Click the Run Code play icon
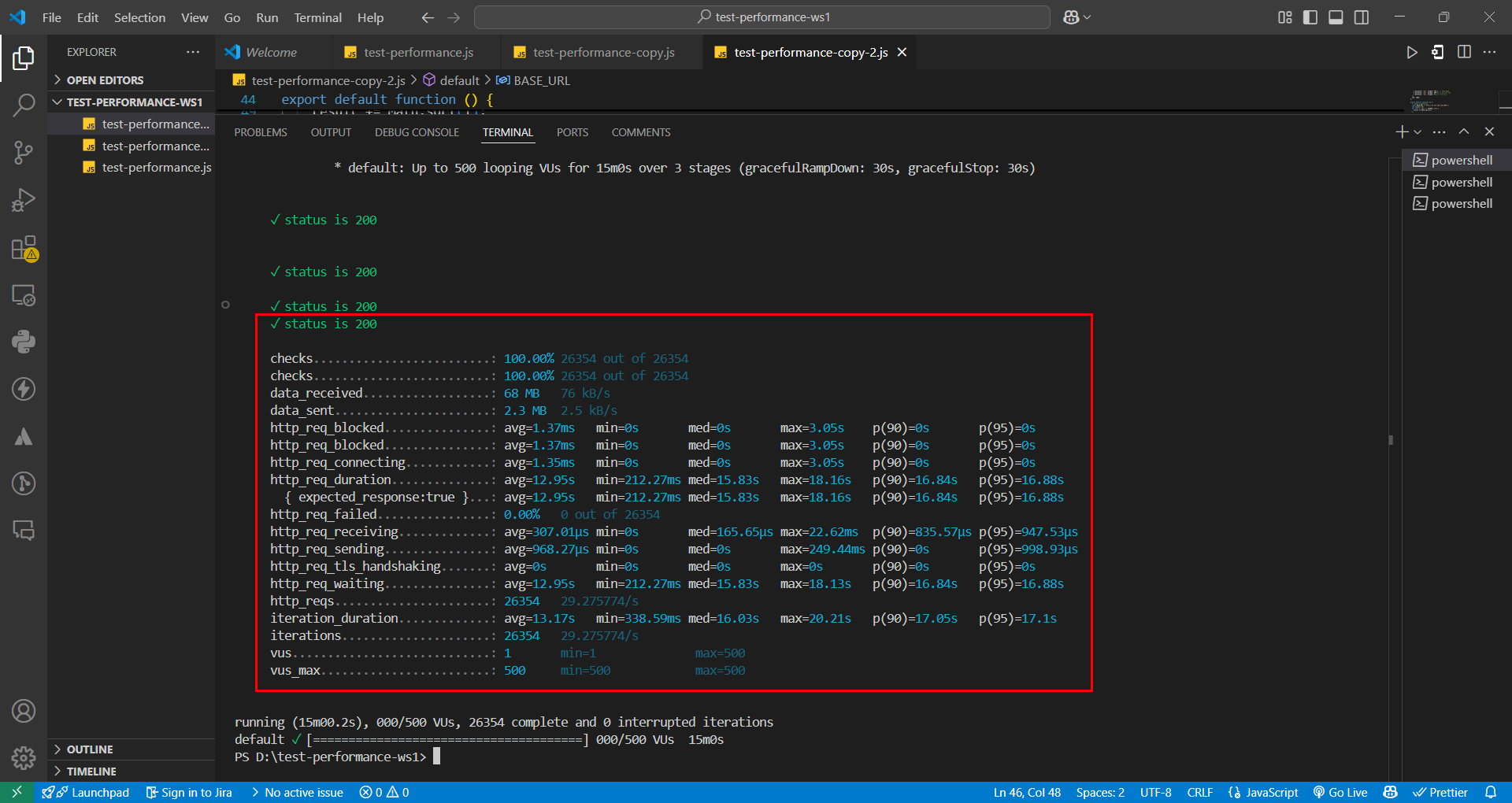 pyautogui.click(x=1412, y=52)
